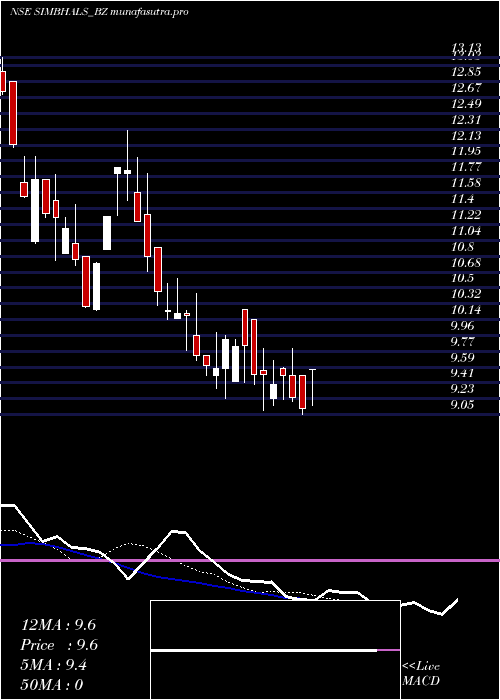Click the 9.23 price axis label

[x=462, y=389]
